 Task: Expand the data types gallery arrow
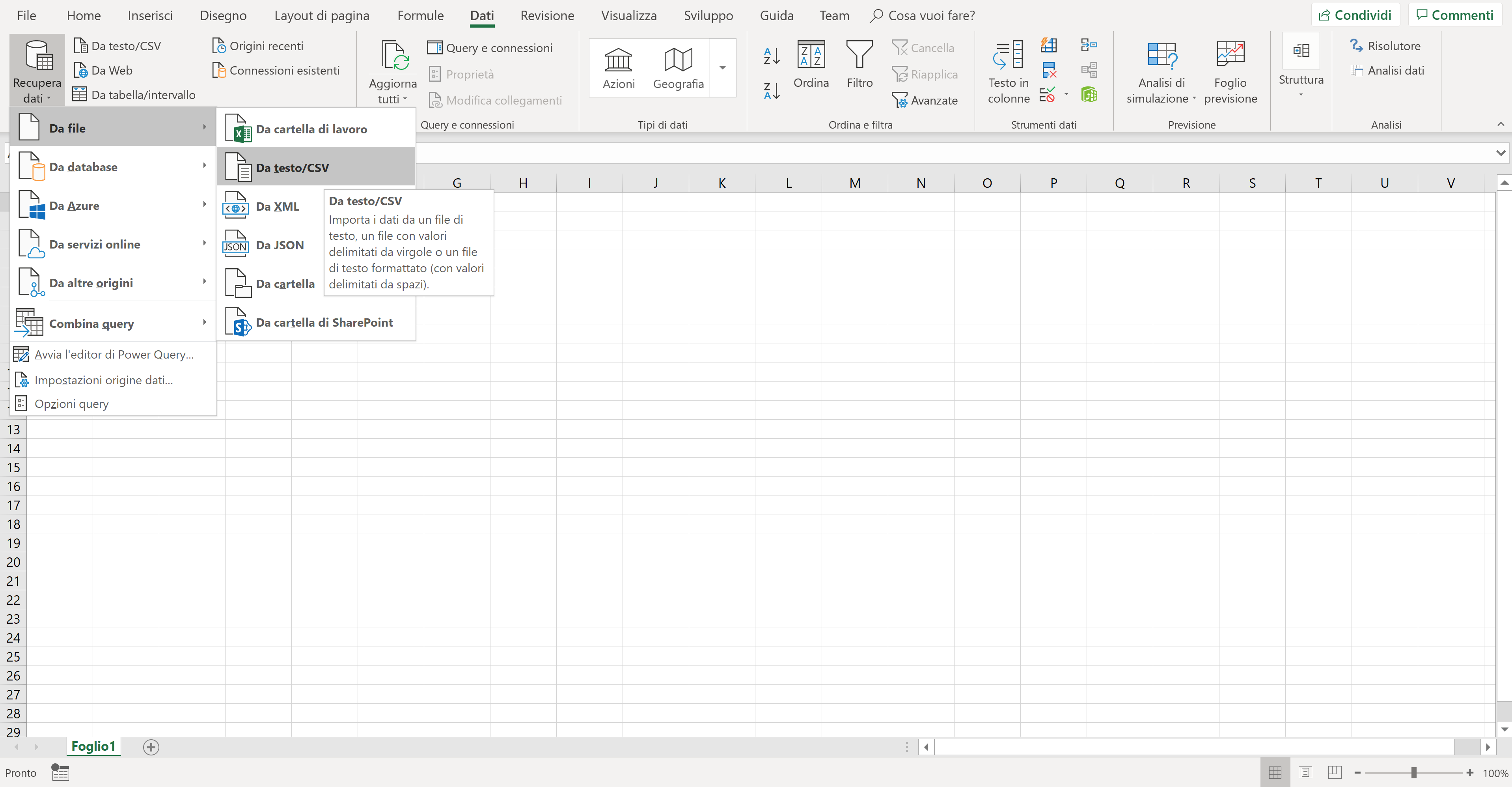(723, 67)
